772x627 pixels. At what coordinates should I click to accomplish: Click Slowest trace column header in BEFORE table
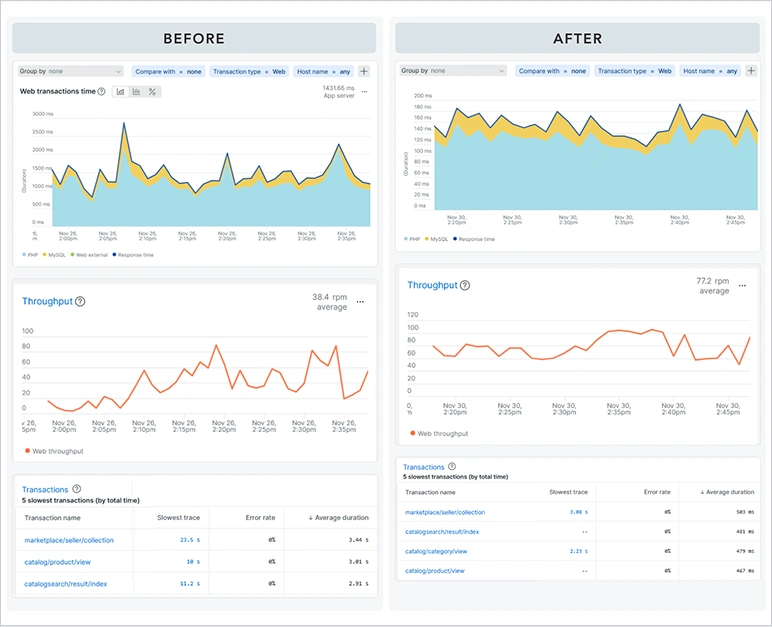[x=178, y=518]
